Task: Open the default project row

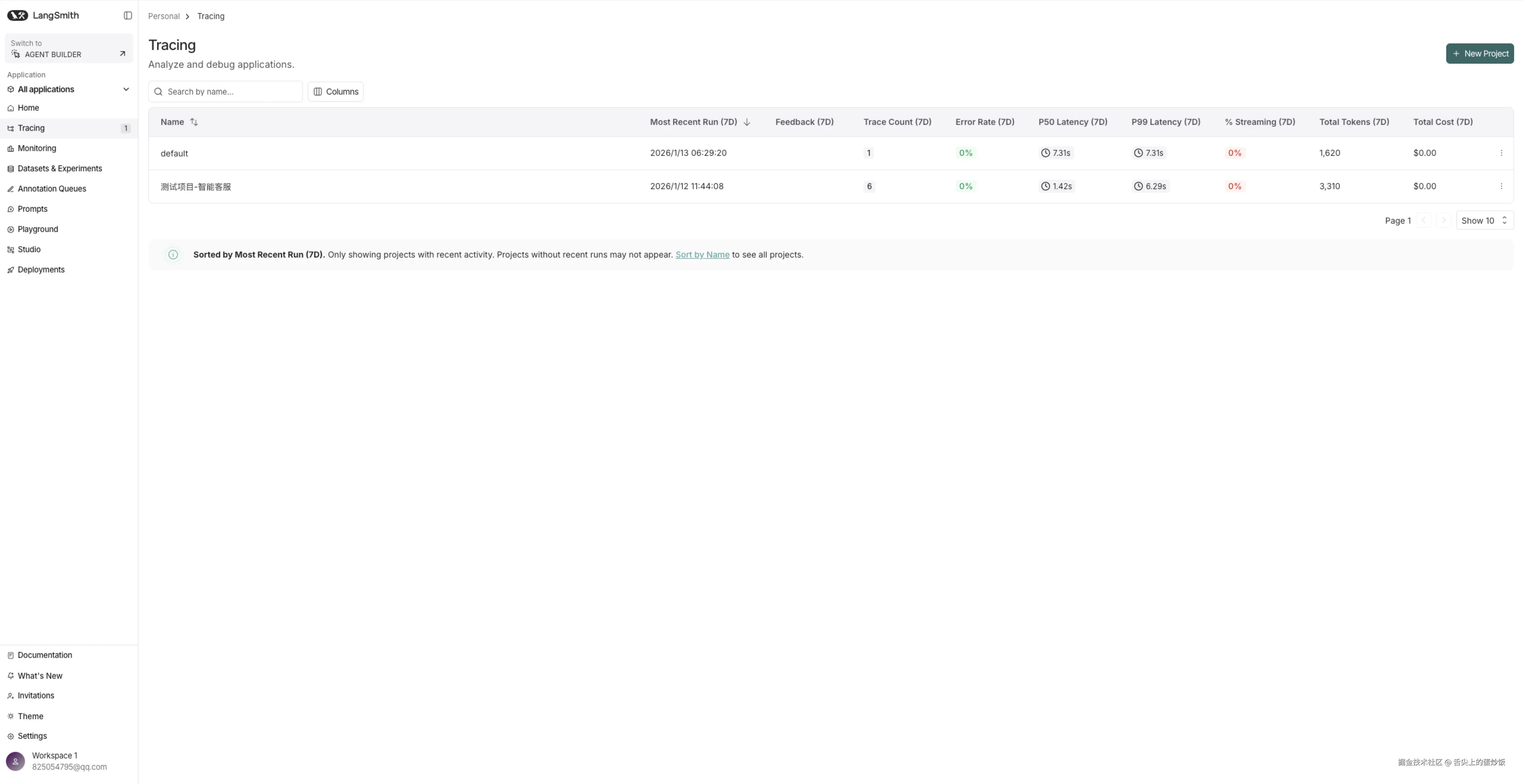Action: click(174, 153)
